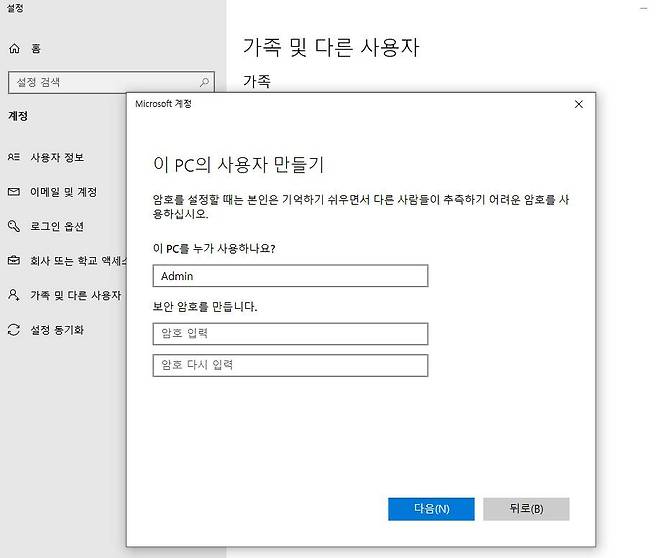The height and width of the screenshot is (558, 658).
Task: Click the 사용자 정보 person-card icon
Action: pos(13,157)
